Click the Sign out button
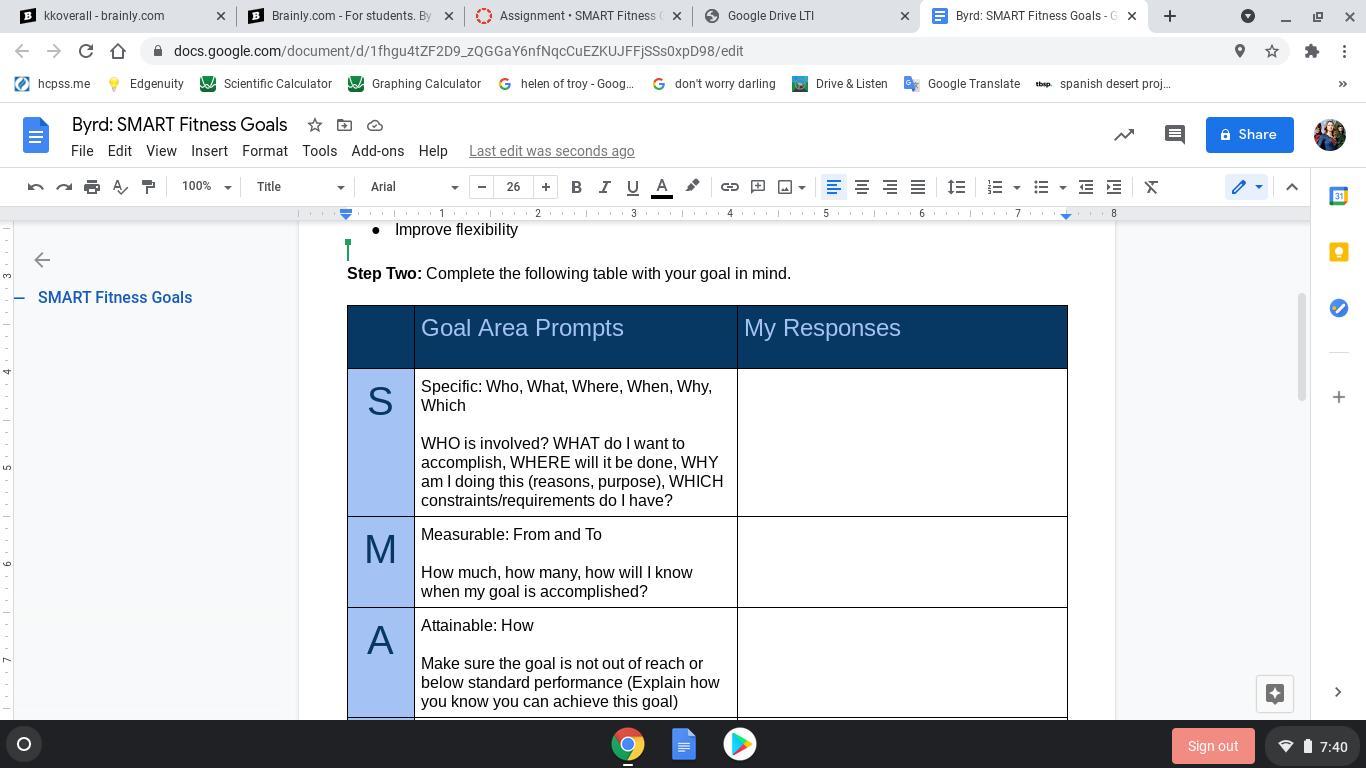 click(x=1213, y=746)
